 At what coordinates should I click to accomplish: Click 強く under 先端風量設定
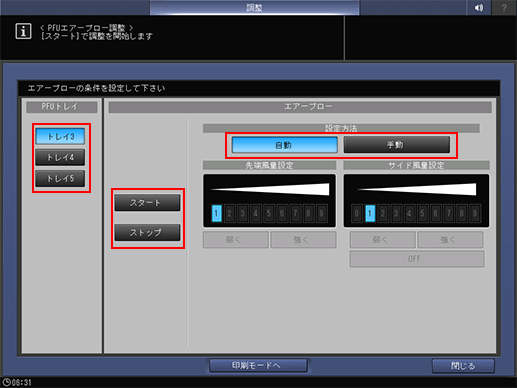303,240
